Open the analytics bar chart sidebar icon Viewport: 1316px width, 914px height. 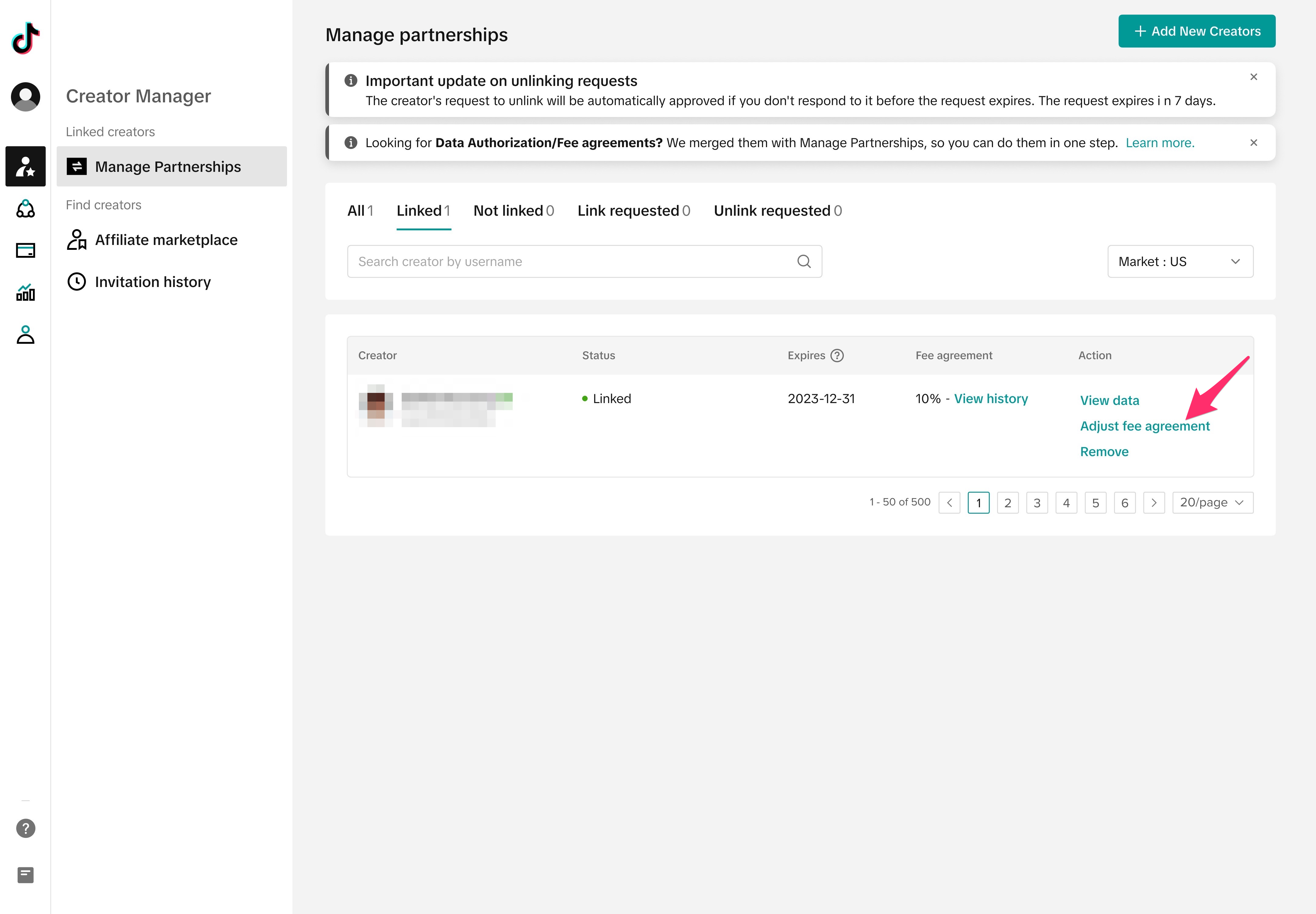25,293
